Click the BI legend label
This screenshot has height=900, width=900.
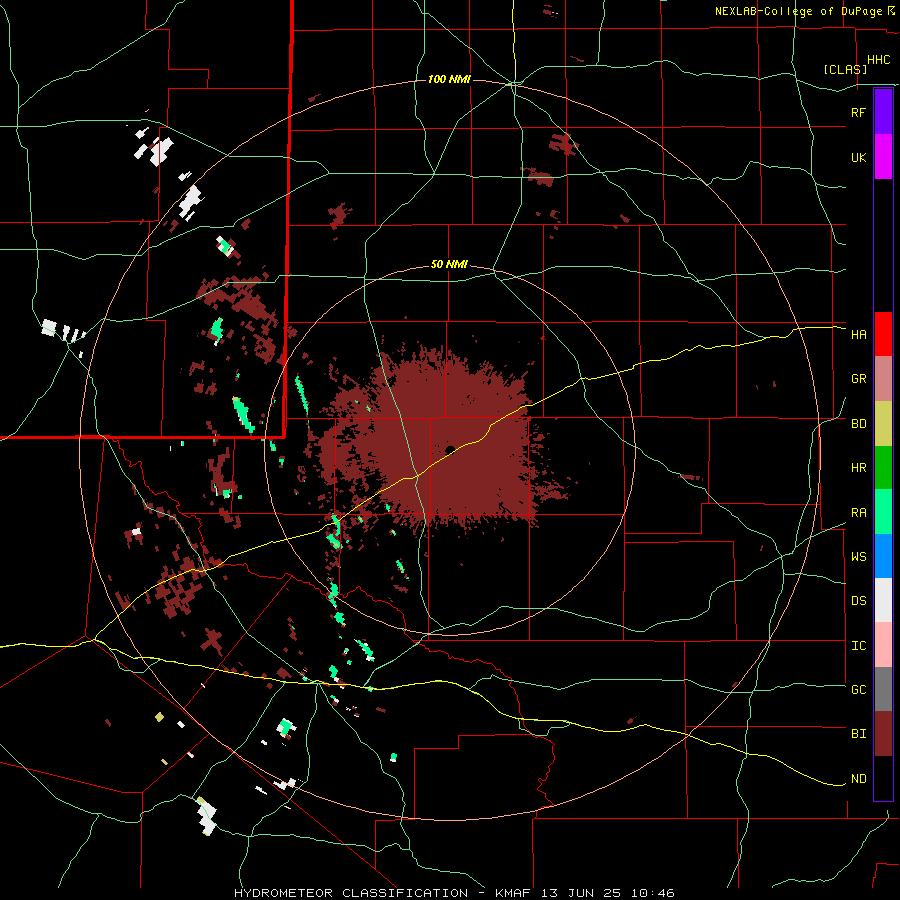point(858,733)
